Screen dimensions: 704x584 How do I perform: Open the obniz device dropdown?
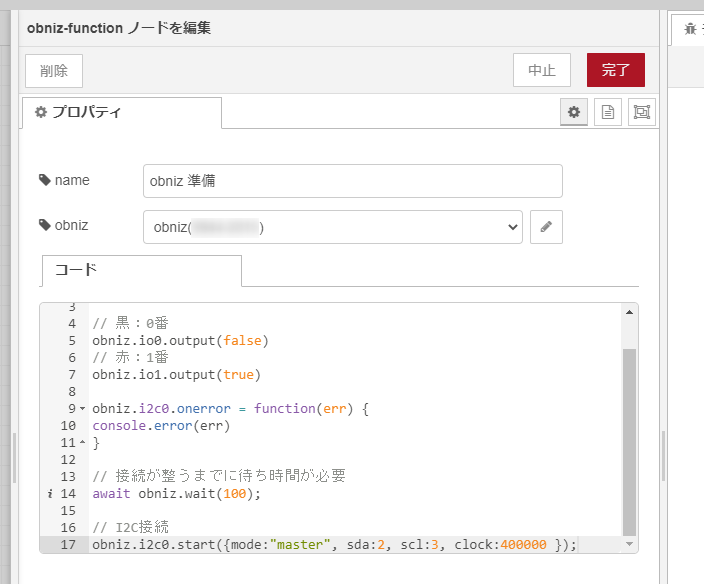coord(332,227)
